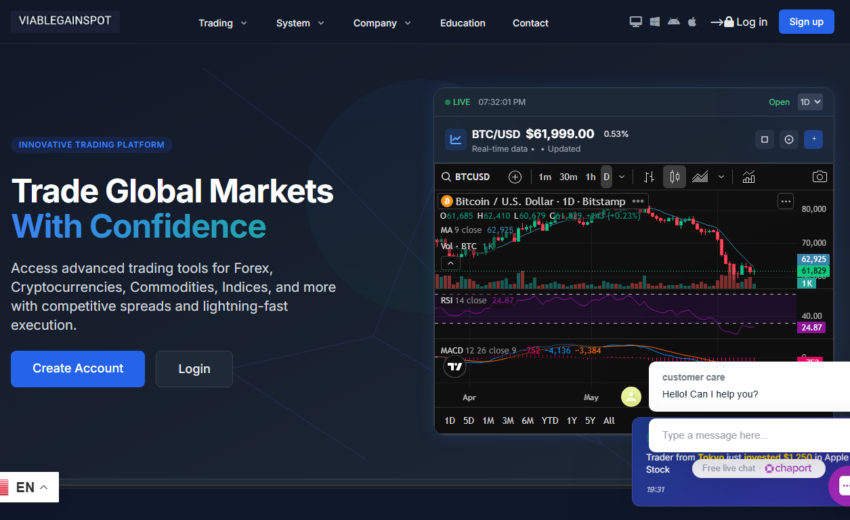Viewport: 850px width, 520px height.
Task: Click the Vol · BTC indicator legend
Action: click(x=467, y=246)
